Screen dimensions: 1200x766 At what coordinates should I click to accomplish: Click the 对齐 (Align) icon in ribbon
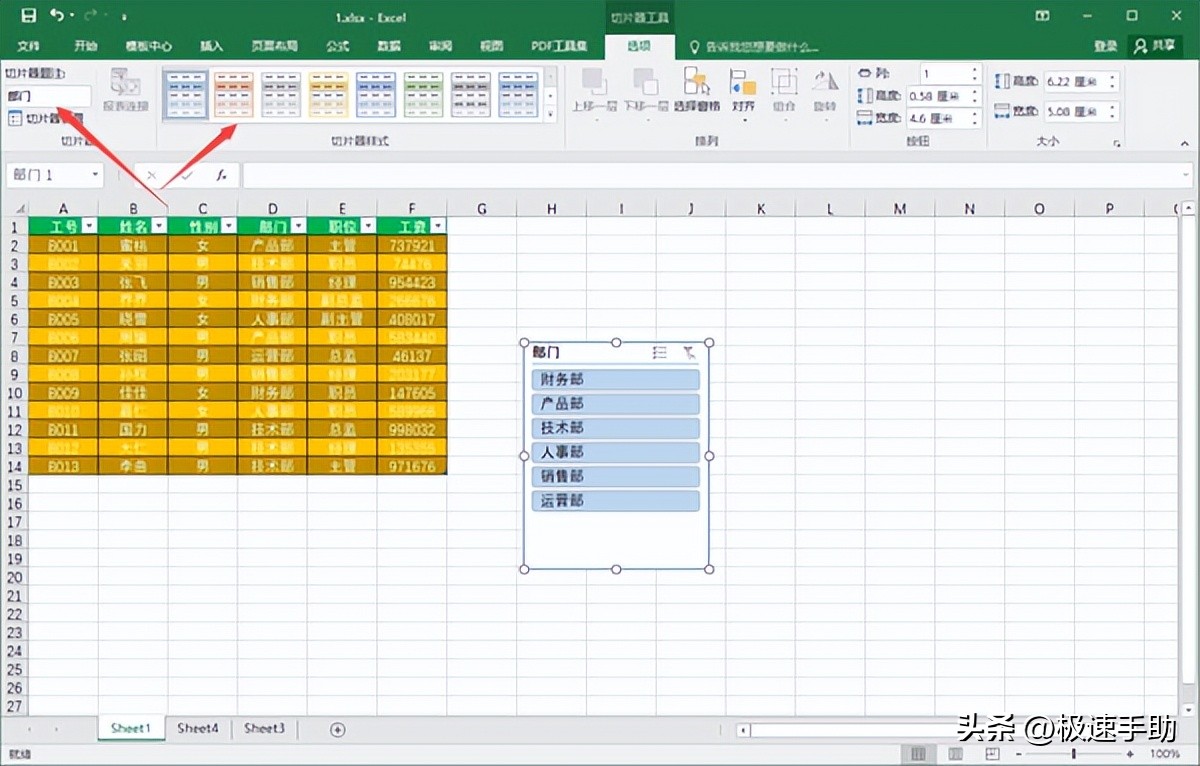[743, 86]
